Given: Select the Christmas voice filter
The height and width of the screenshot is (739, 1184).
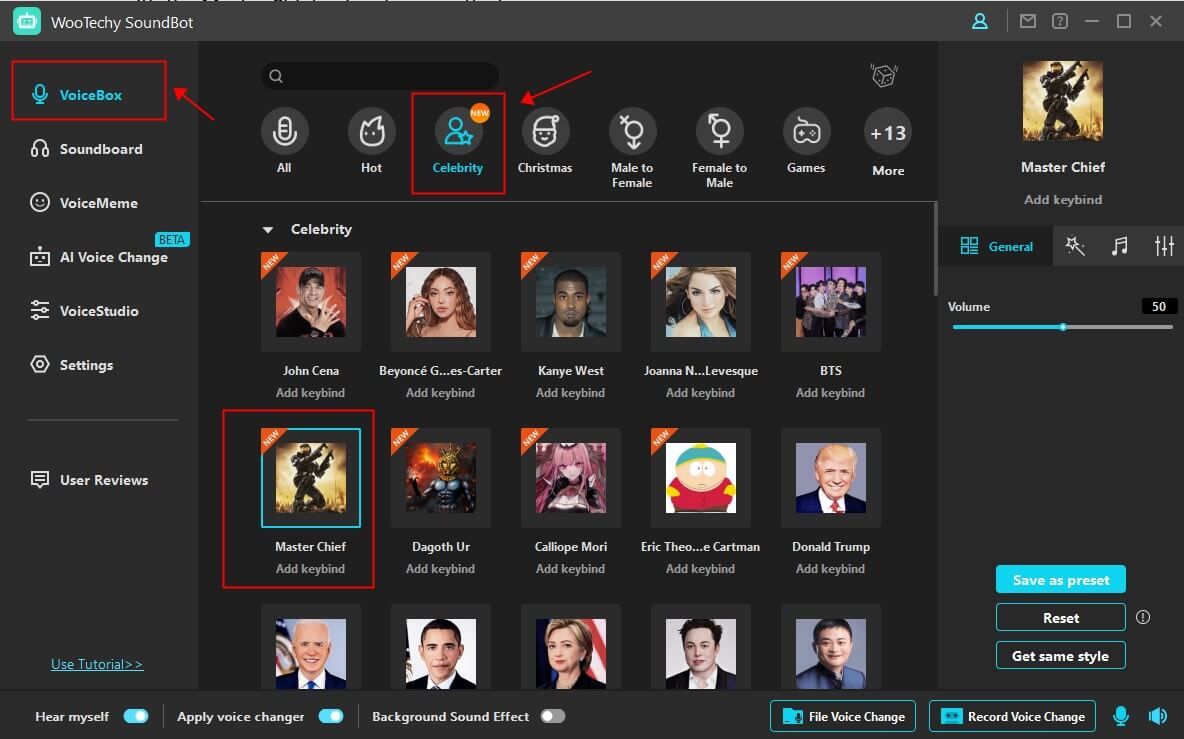Looking at the screenshot, I should [545, 132].
